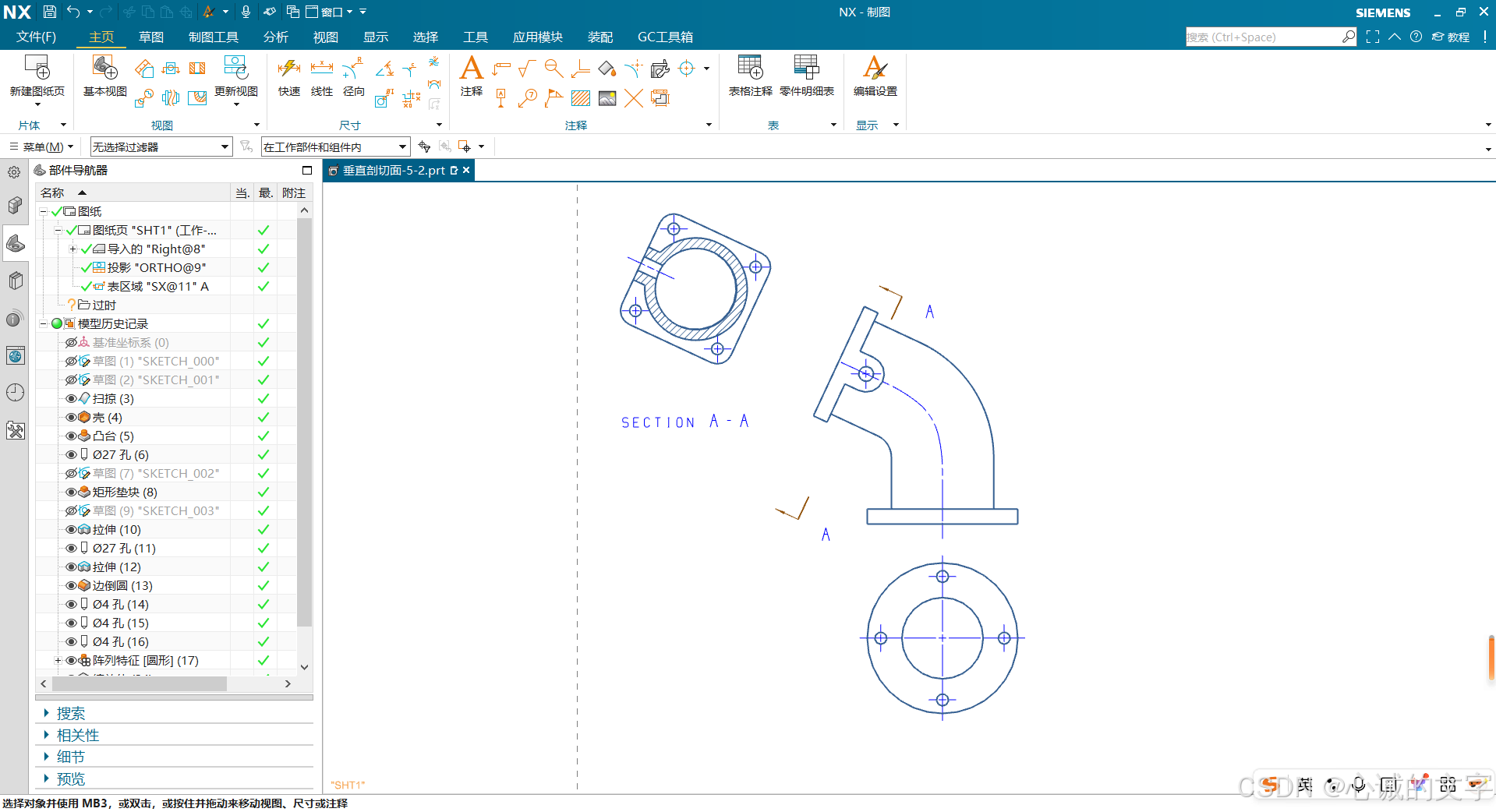Viewport: 1496px width, 812px height.
Task: Click the New Drawing Sheet (新建图纸页) icon
Action: pyautogui.click(x=37, y=68)
